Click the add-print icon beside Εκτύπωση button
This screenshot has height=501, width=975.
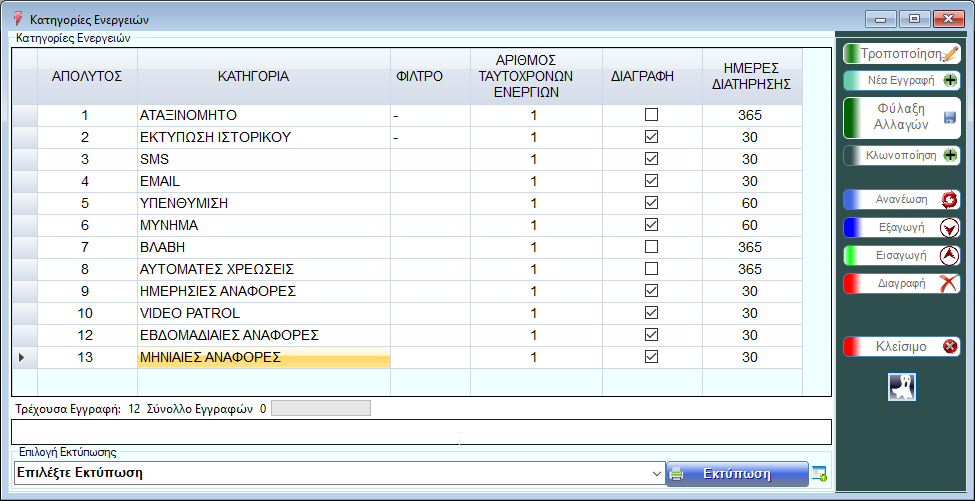click(x=820, y=474)
